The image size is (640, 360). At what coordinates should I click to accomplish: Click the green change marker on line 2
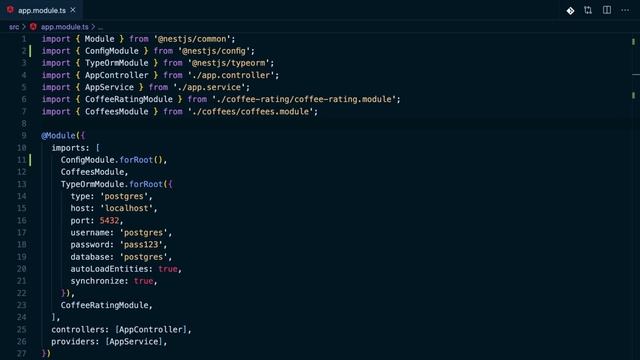30,51
